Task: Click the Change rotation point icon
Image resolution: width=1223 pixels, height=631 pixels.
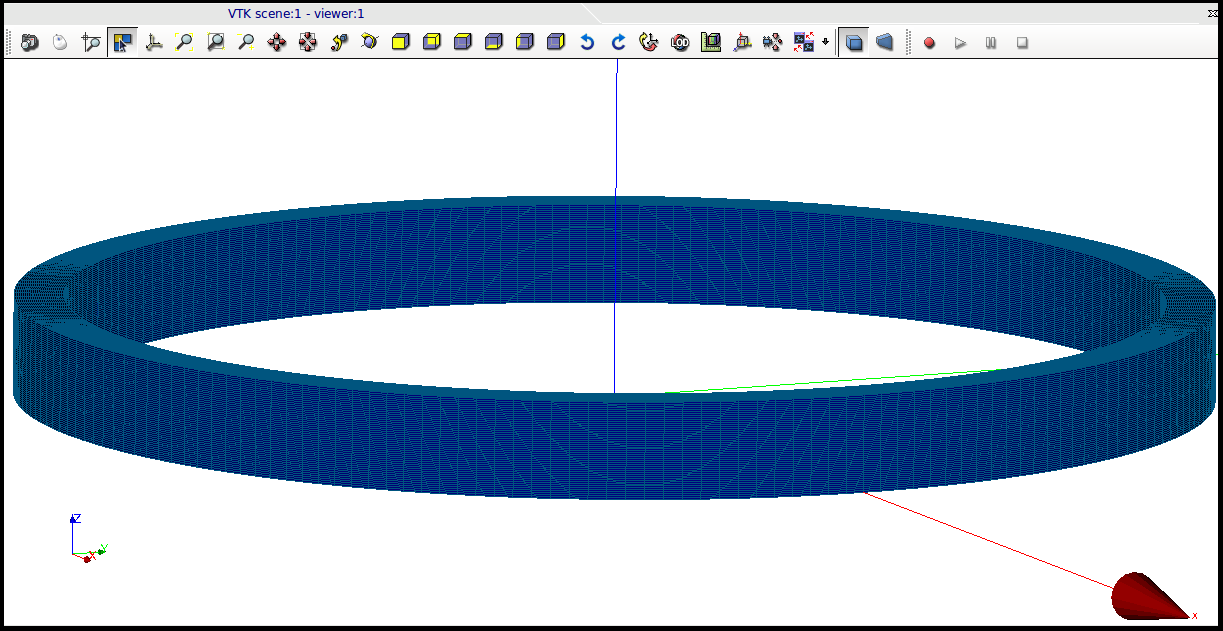Action: 339,43
